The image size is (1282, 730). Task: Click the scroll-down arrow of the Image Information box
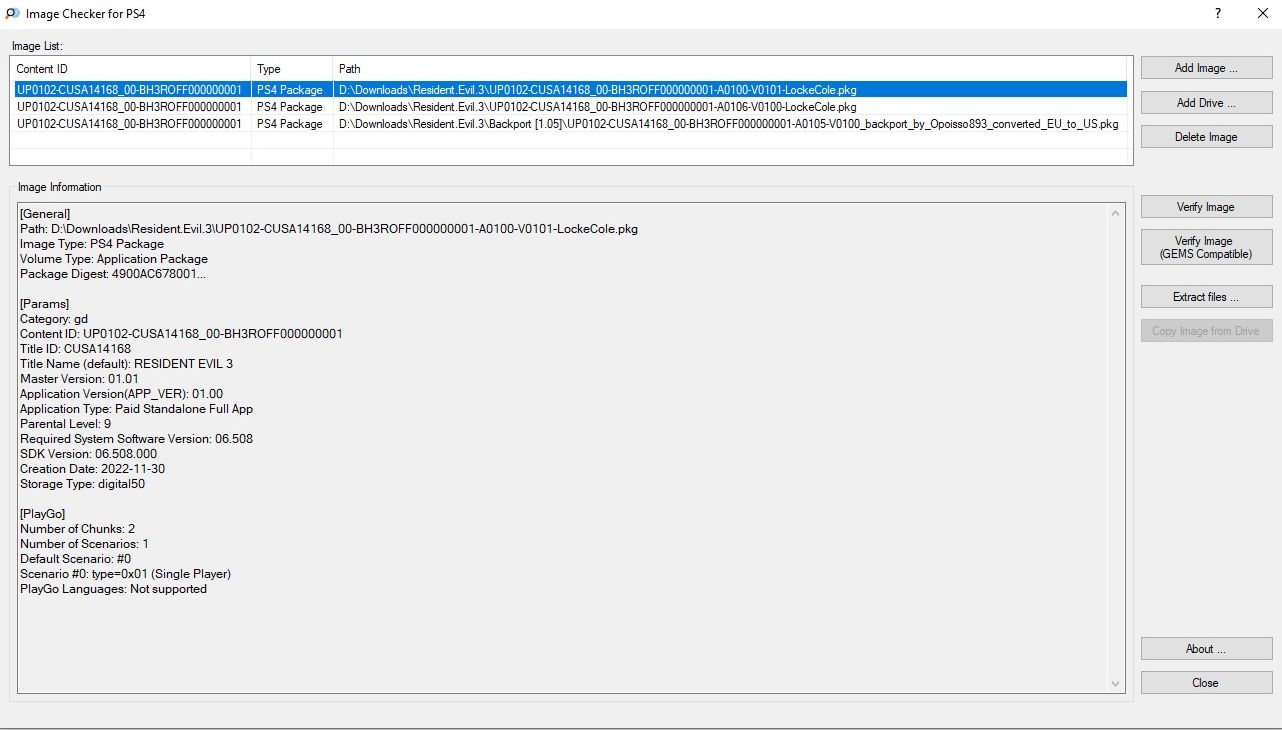pos(1116,684)
